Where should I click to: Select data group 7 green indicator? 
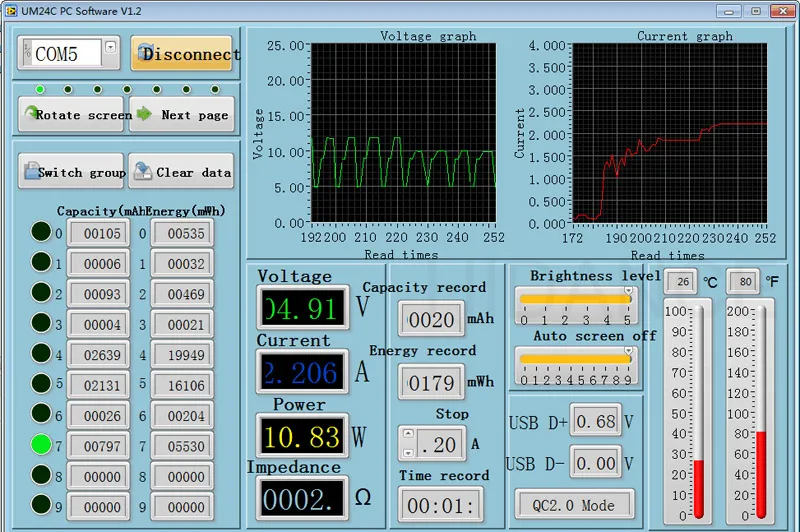pyautogui.click(x=41, y=444)
